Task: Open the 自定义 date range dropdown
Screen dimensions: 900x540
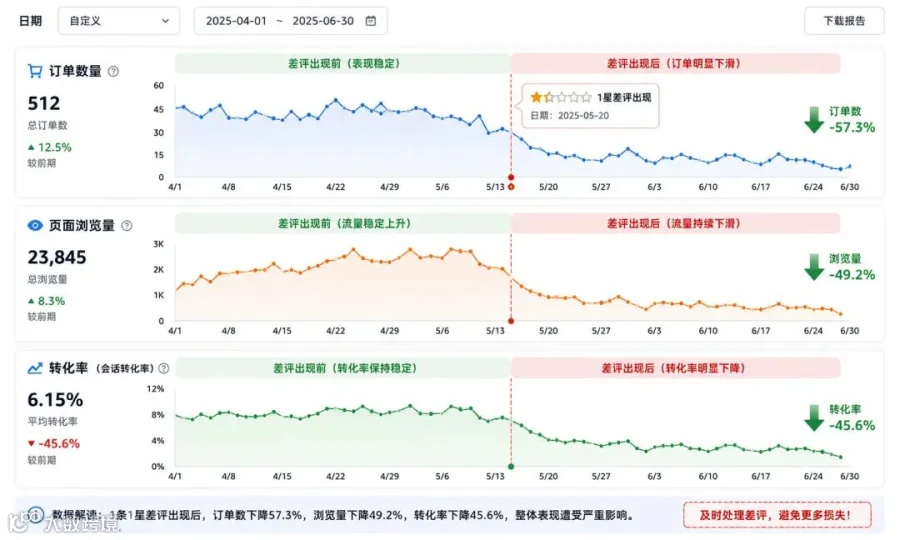Action: click(119, 21)
